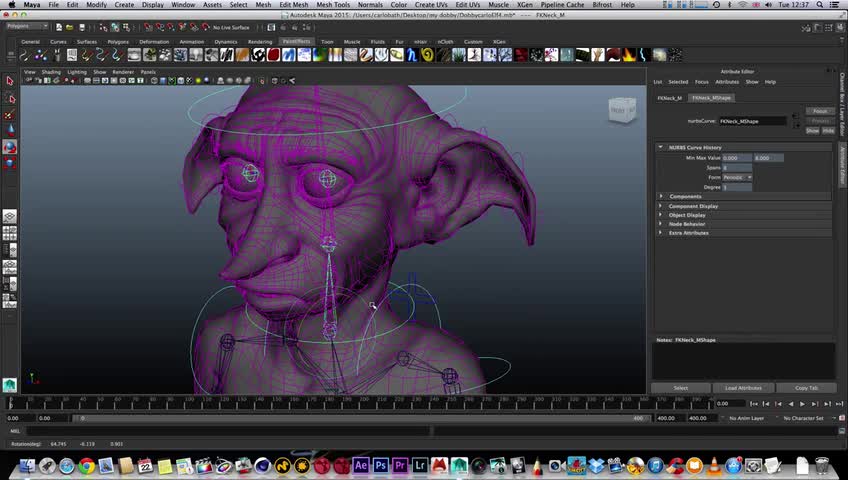Click the red flame Paint Effects brush
Viewport: 848px width, 480px height.
[629, 55]
